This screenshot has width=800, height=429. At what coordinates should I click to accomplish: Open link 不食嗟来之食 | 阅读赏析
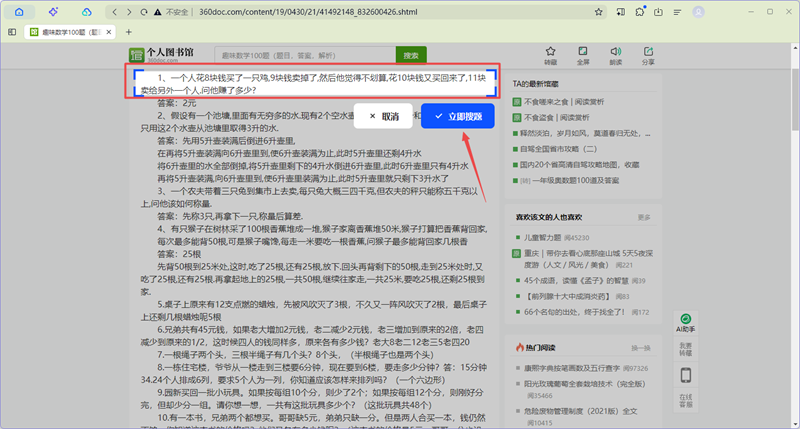click(x=564, y=102)
